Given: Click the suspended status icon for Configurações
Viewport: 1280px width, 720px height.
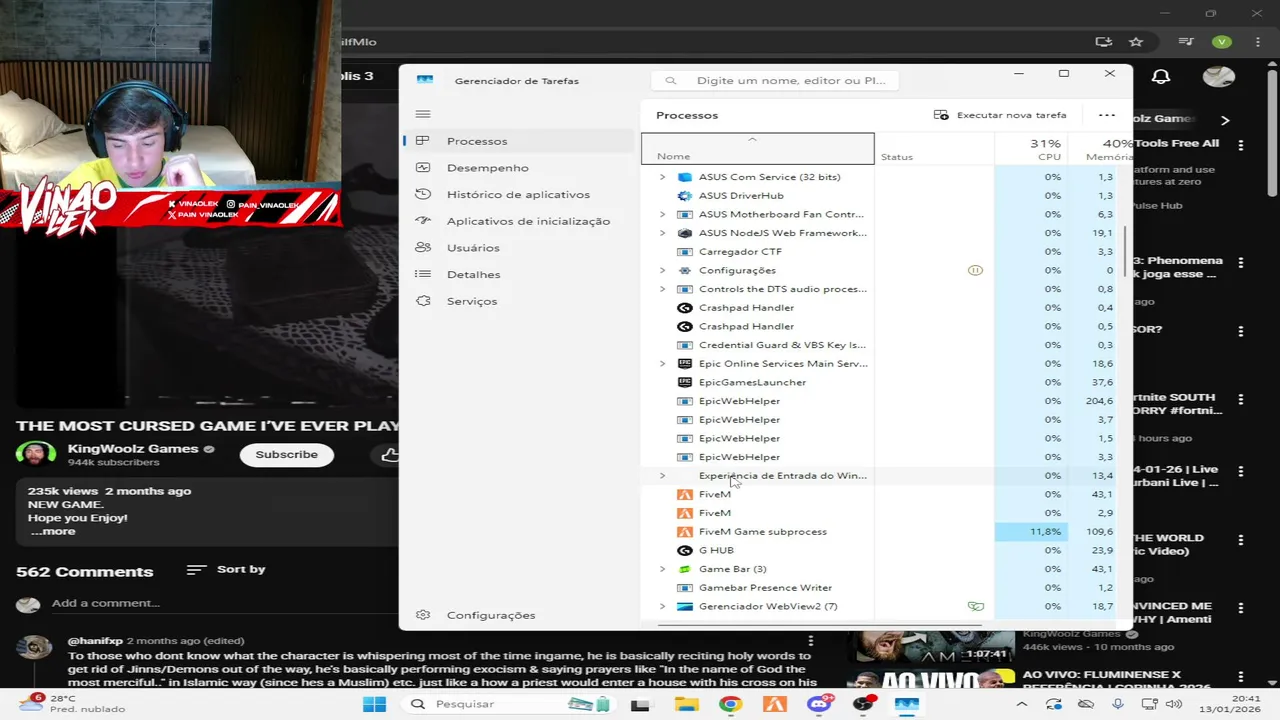Looking at the screenshot, I should click(975, 270).
